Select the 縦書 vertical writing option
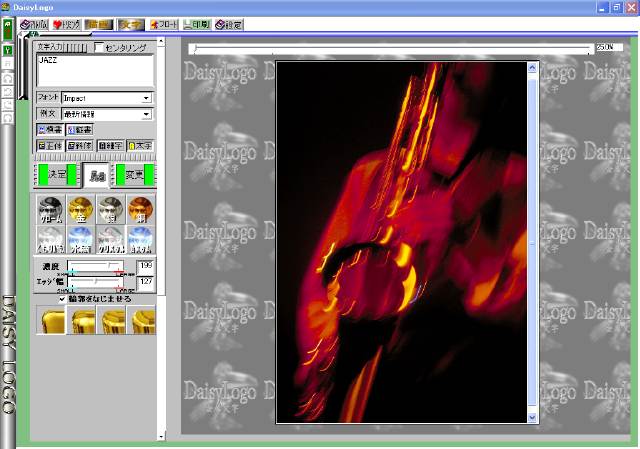The image size is (640, 449). 83,129
